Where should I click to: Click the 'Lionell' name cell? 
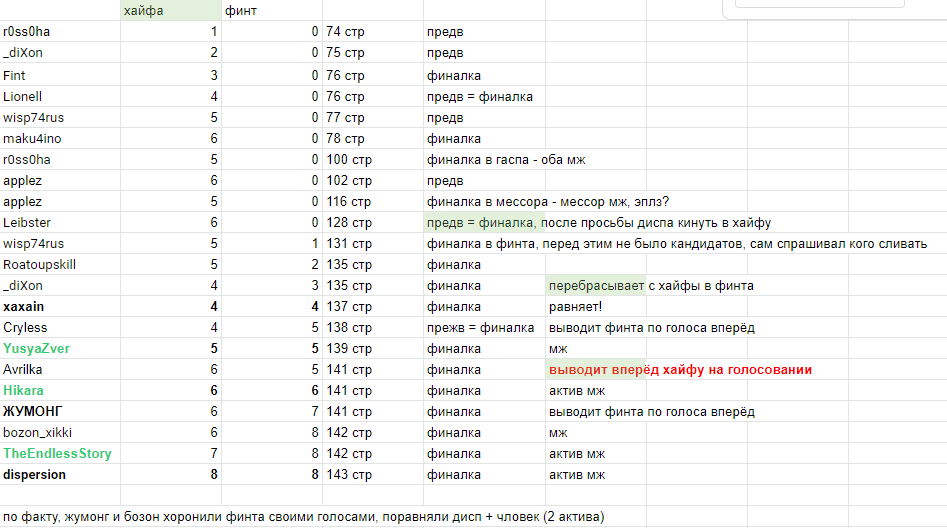[60, 96]
